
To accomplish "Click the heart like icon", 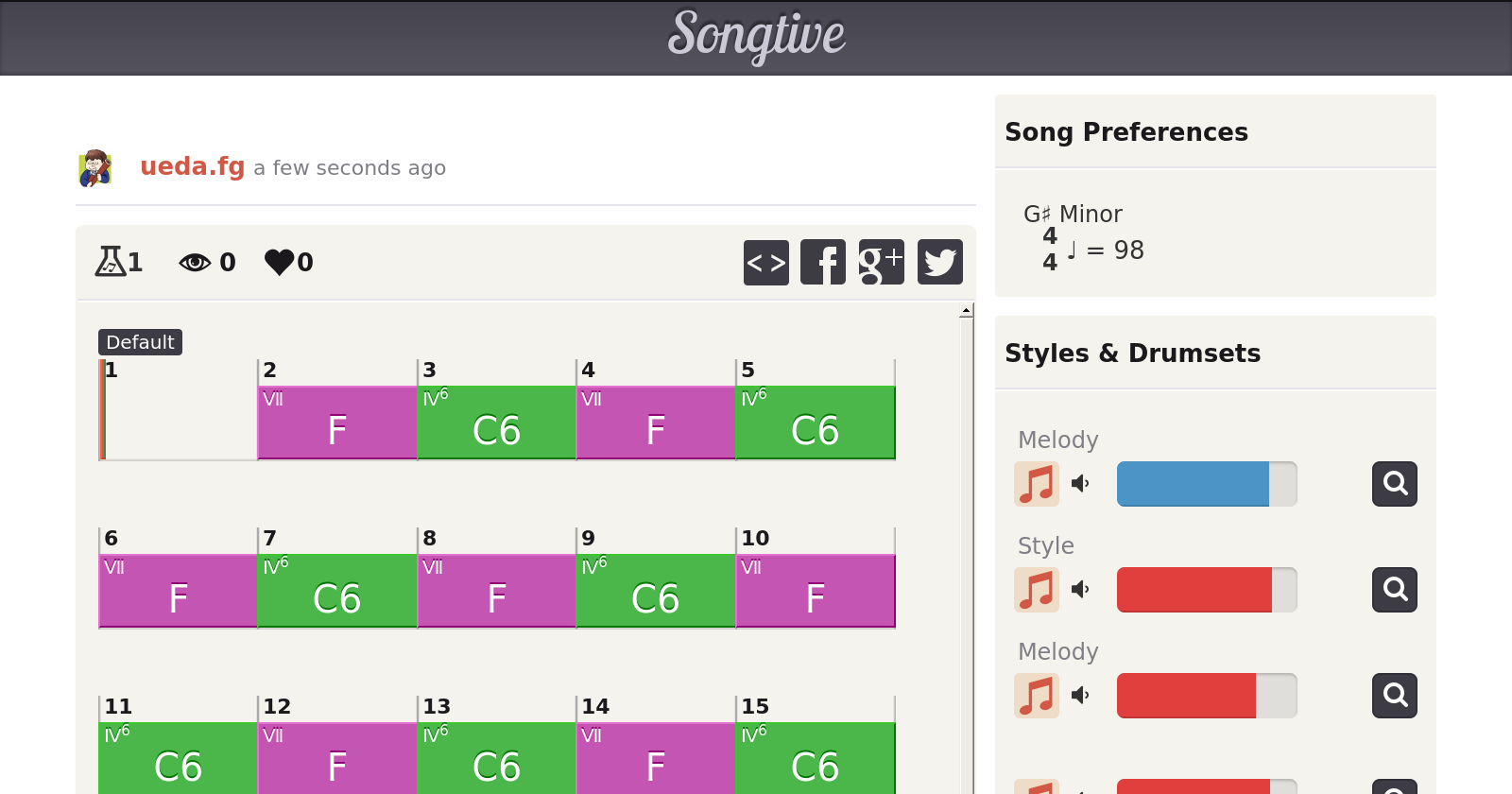I will 280,262.
